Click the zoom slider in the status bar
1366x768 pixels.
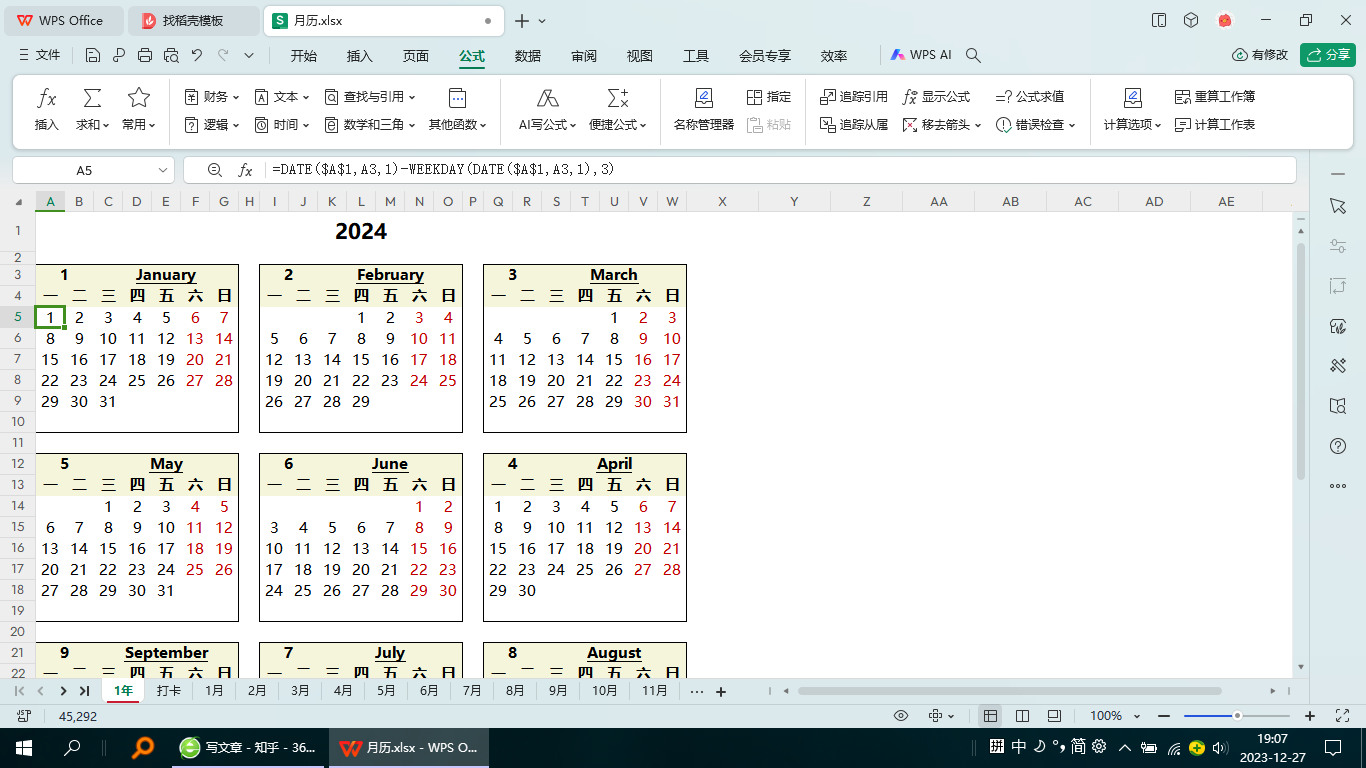pos(1237,716)
